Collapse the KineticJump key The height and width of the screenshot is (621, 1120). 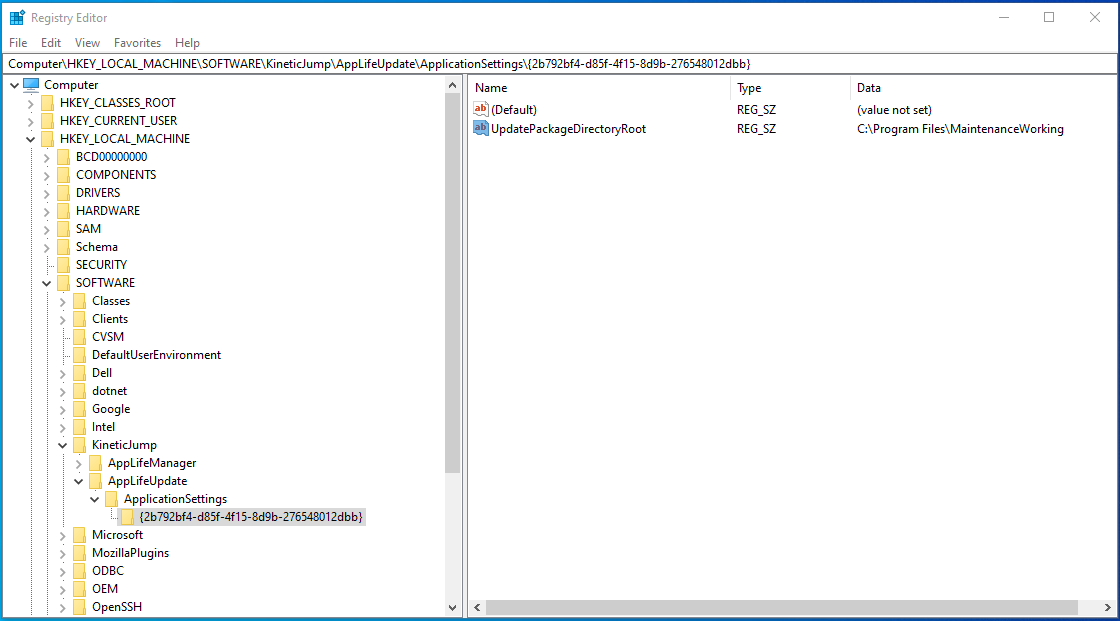click(x=62, y=445)
